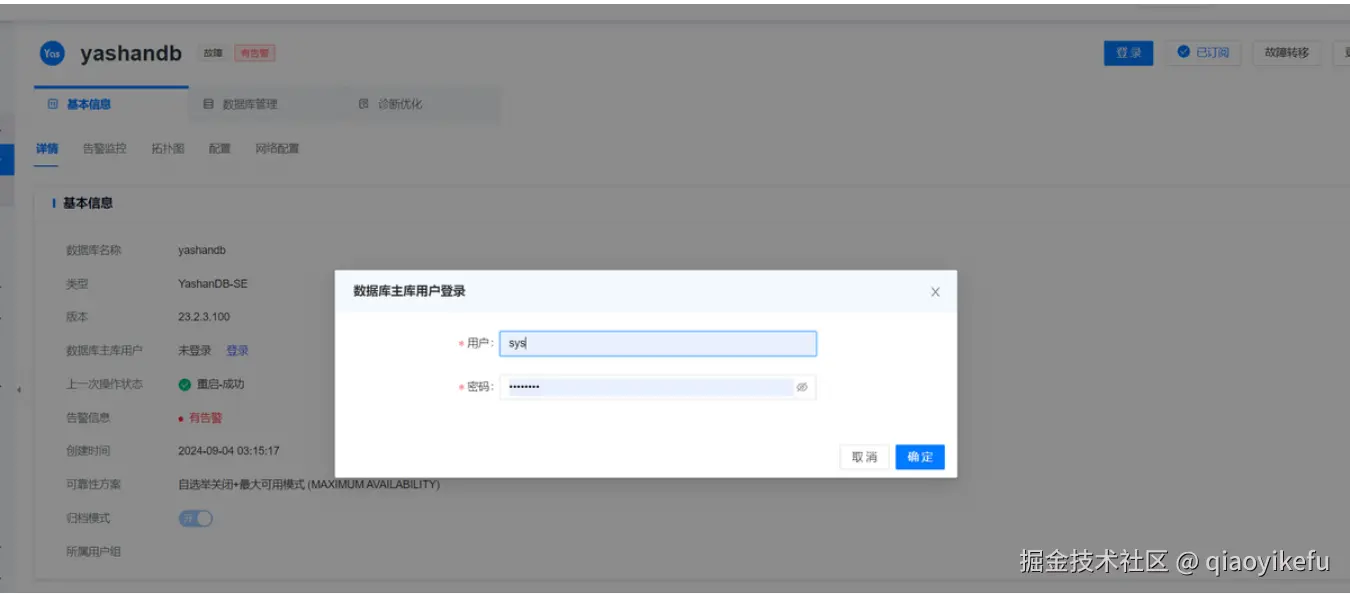Screen dimensions: 1350x595
Task: Click the 故障转移 failover button
Action: pyautogui.click(x=1287, y=53)
